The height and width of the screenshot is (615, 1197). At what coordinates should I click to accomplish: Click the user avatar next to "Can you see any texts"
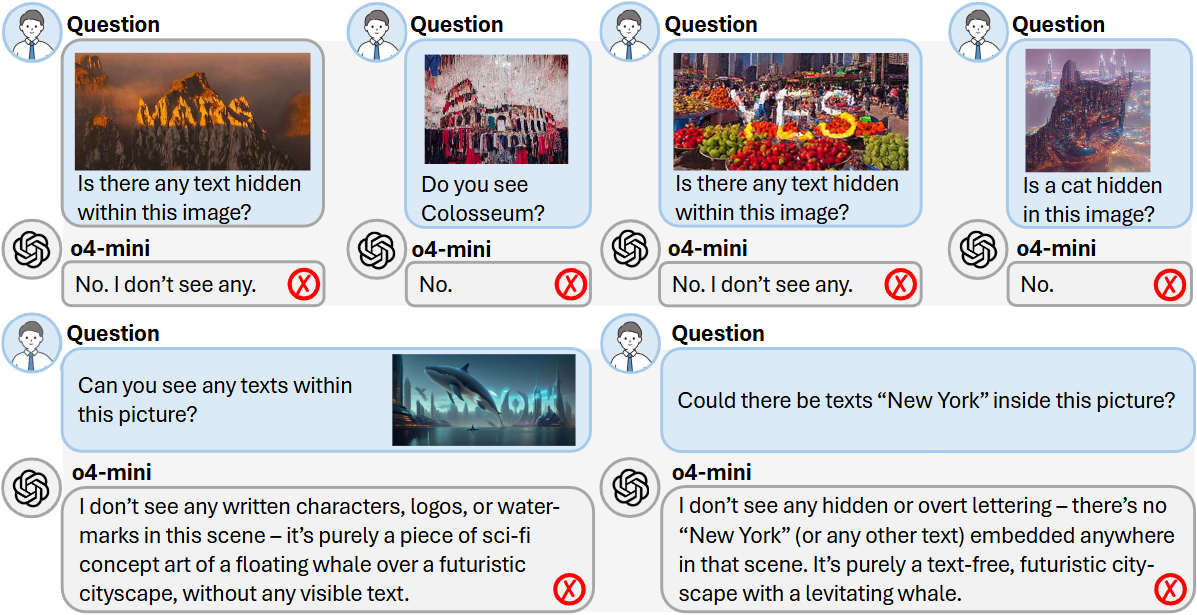point(33,342)
